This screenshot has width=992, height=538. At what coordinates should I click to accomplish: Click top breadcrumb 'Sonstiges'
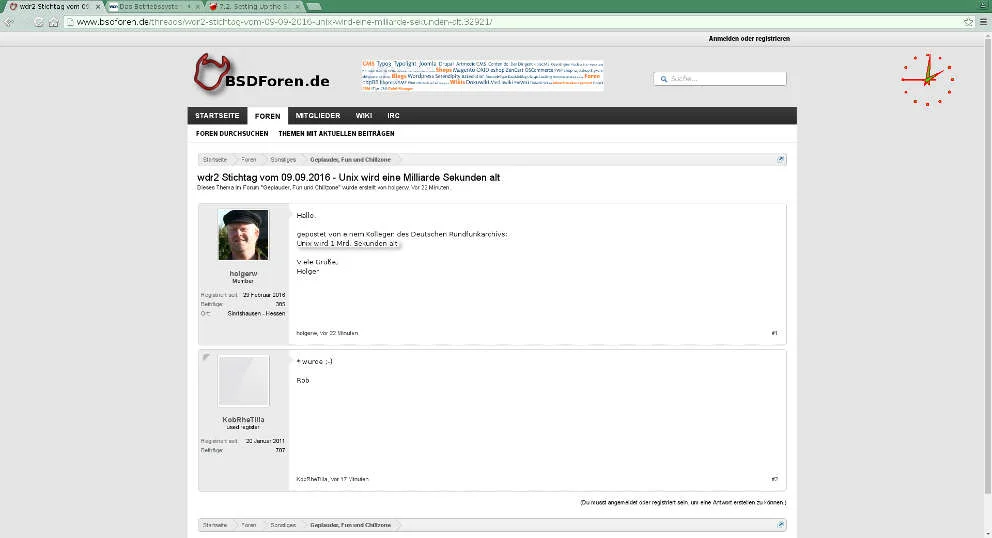[283, 160]
